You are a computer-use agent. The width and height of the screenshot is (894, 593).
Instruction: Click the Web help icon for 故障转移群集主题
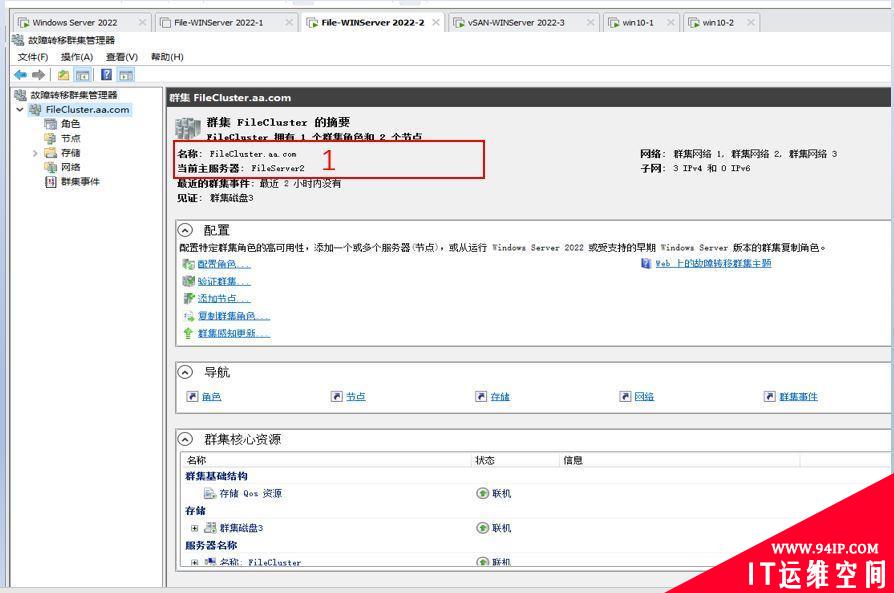tap(646, 263)
